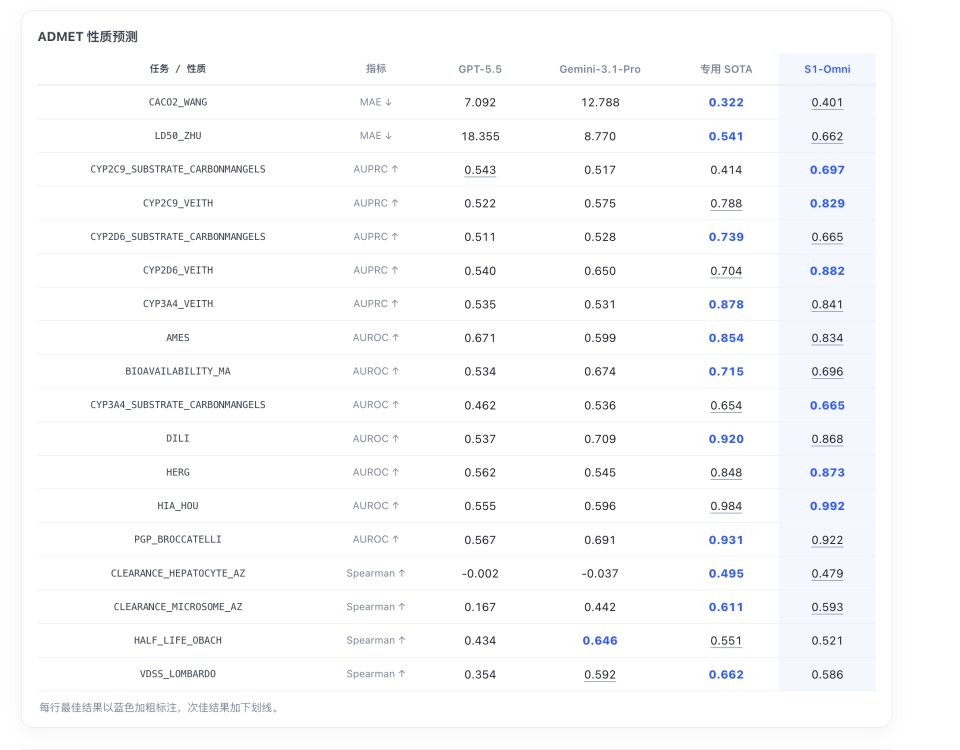The width and height of the screenshot is (960, 750).
Task: Click GPT-5.5 value 0.462
Action: tap(480, 406)
